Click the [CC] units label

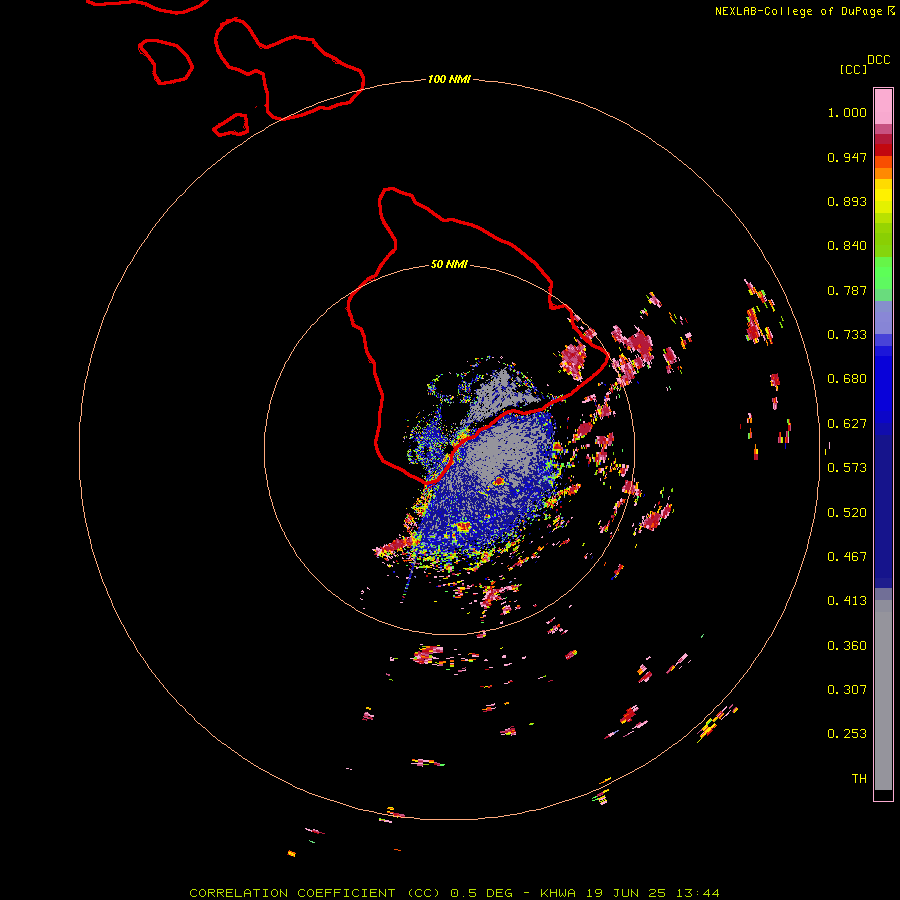click(854, 70)
